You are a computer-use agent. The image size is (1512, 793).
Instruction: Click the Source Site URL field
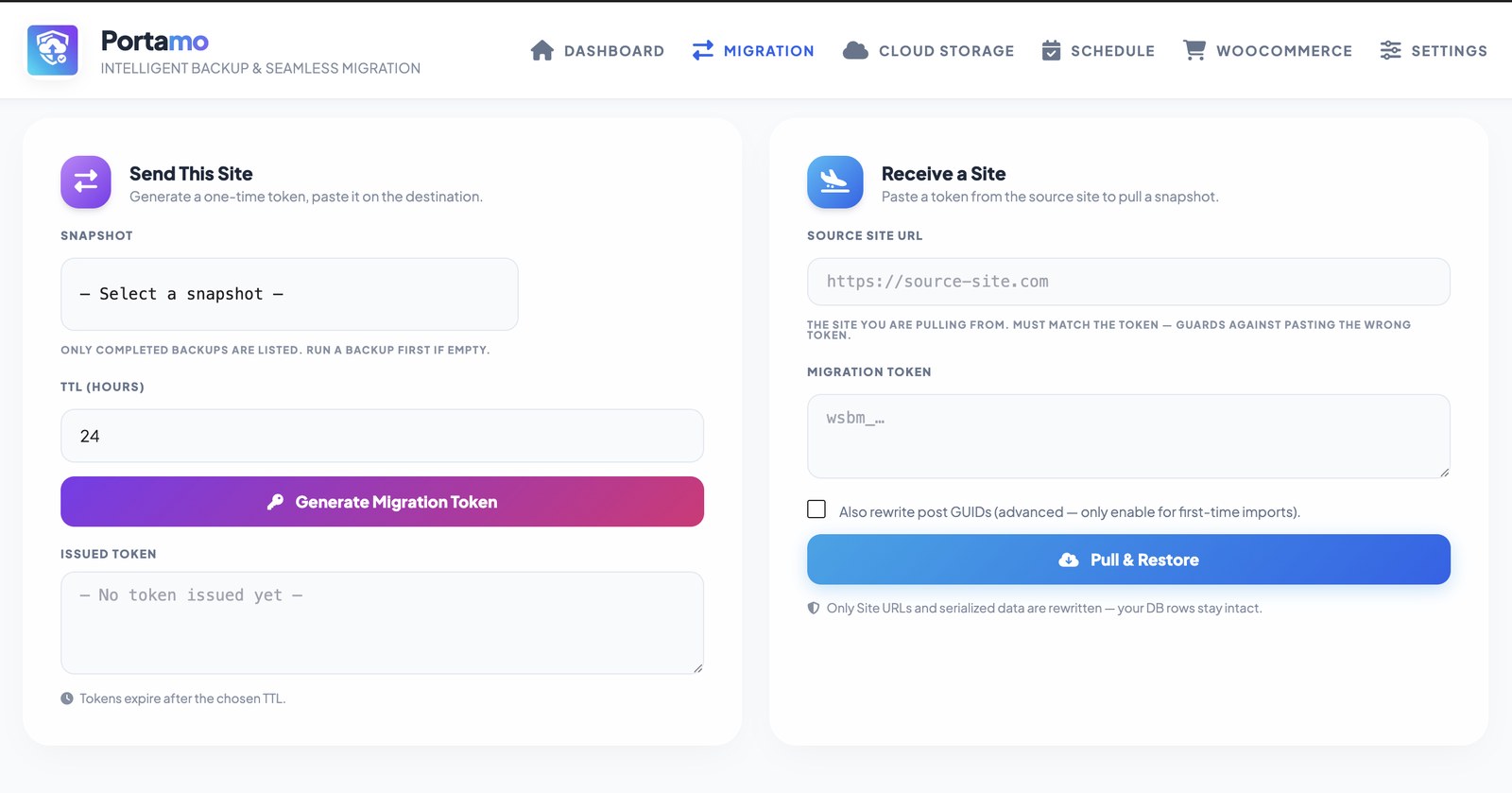coord(1128,282)
